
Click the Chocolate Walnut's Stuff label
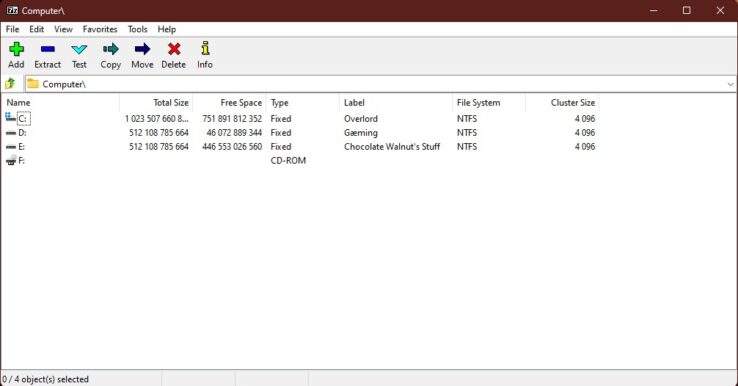pyautogui.click(x=392, y=146)
